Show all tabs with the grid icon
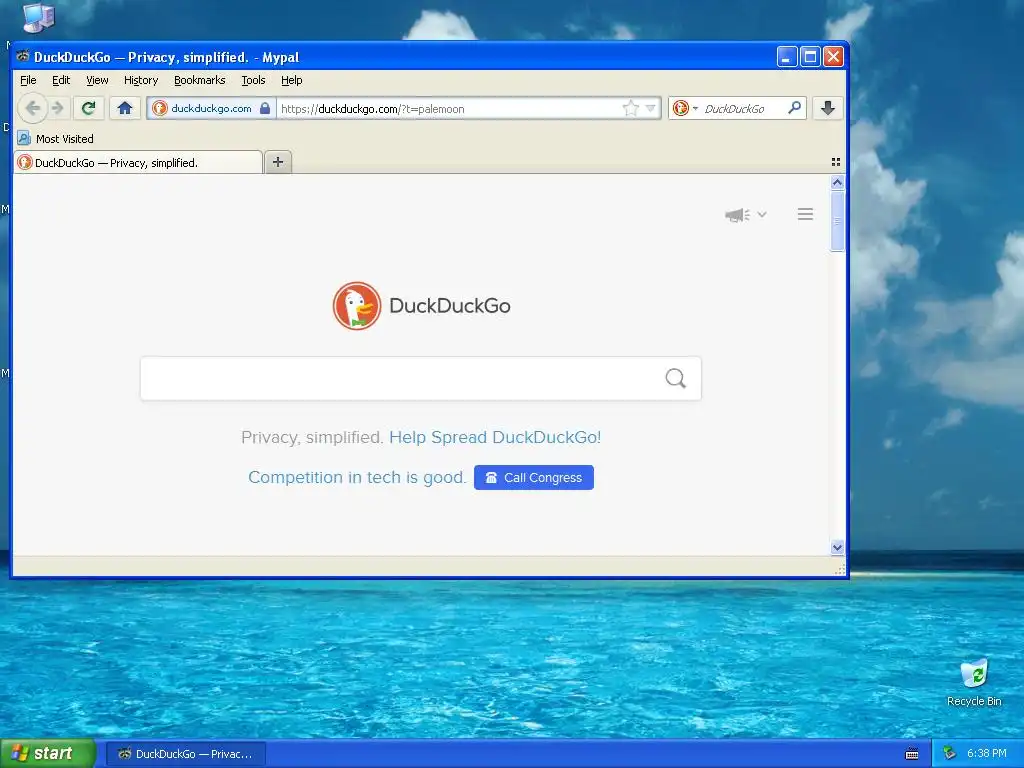 pyautogui.click(x=835, y=162)
